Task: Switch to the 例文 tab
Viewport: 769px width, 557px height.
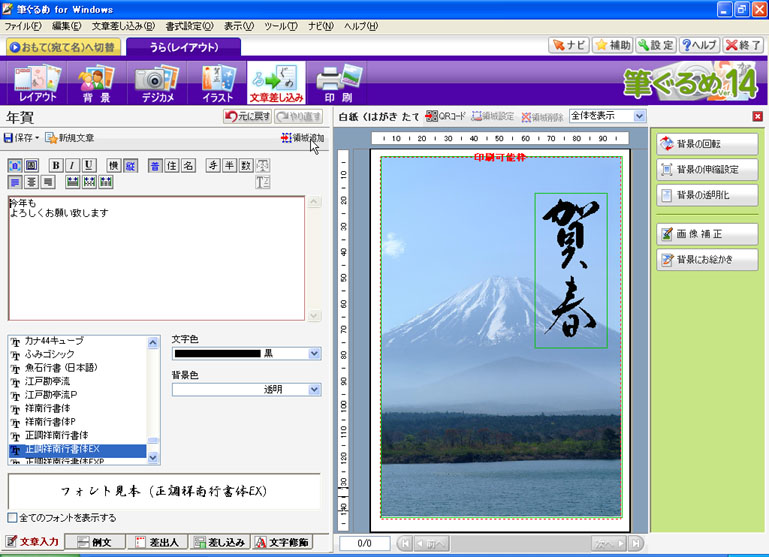Action: coord(96,542)
